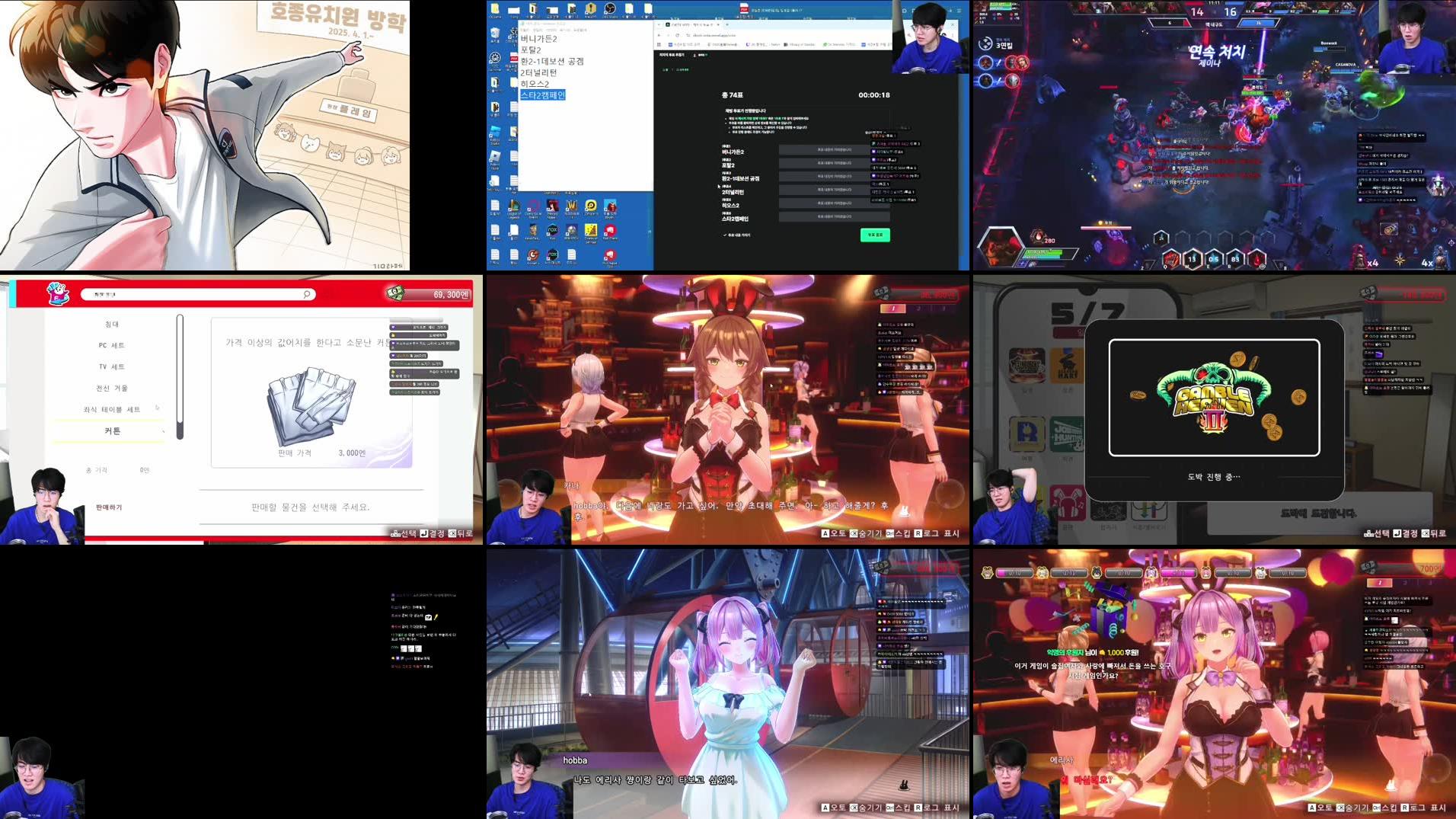Check 투표 내용 가리기 on vote page
The width and height of the screenshot is (1456, 819).
[737, 235]
